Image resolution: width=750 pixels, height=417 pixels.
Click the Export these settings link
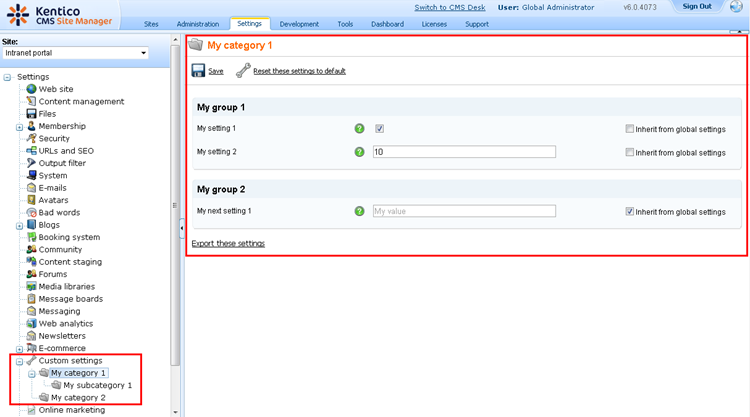click(x=228, y=243)
